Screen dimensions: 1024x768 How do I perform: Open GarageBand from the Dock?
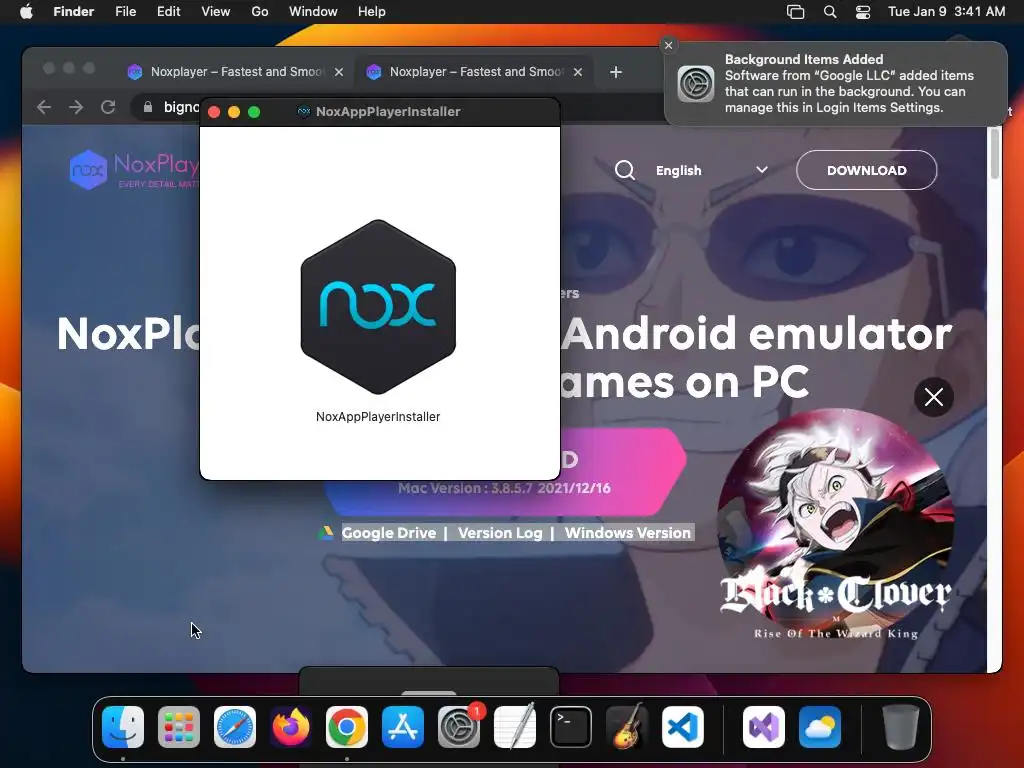627,727
